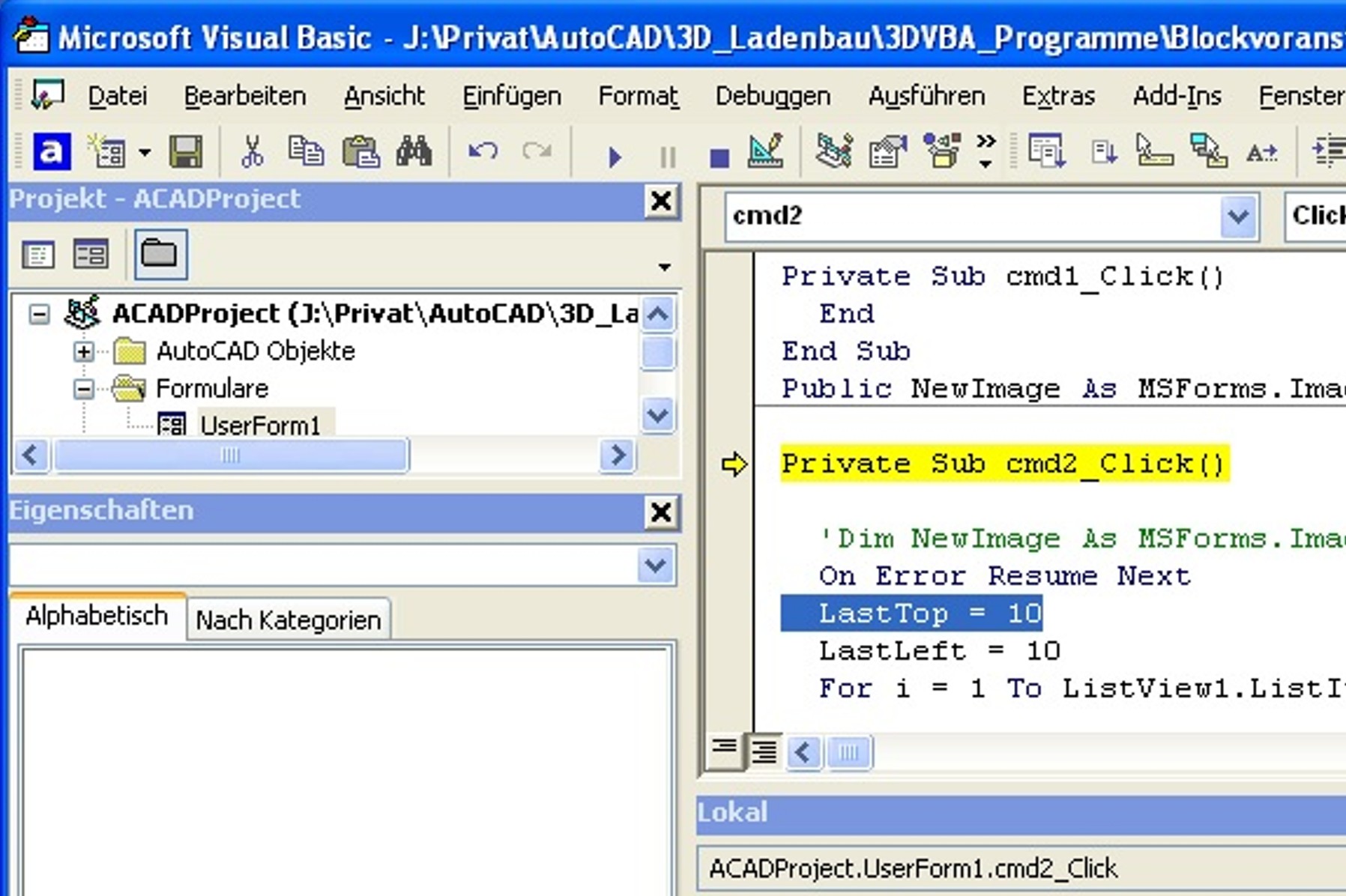Open the Extras menu

[1058, 96]
